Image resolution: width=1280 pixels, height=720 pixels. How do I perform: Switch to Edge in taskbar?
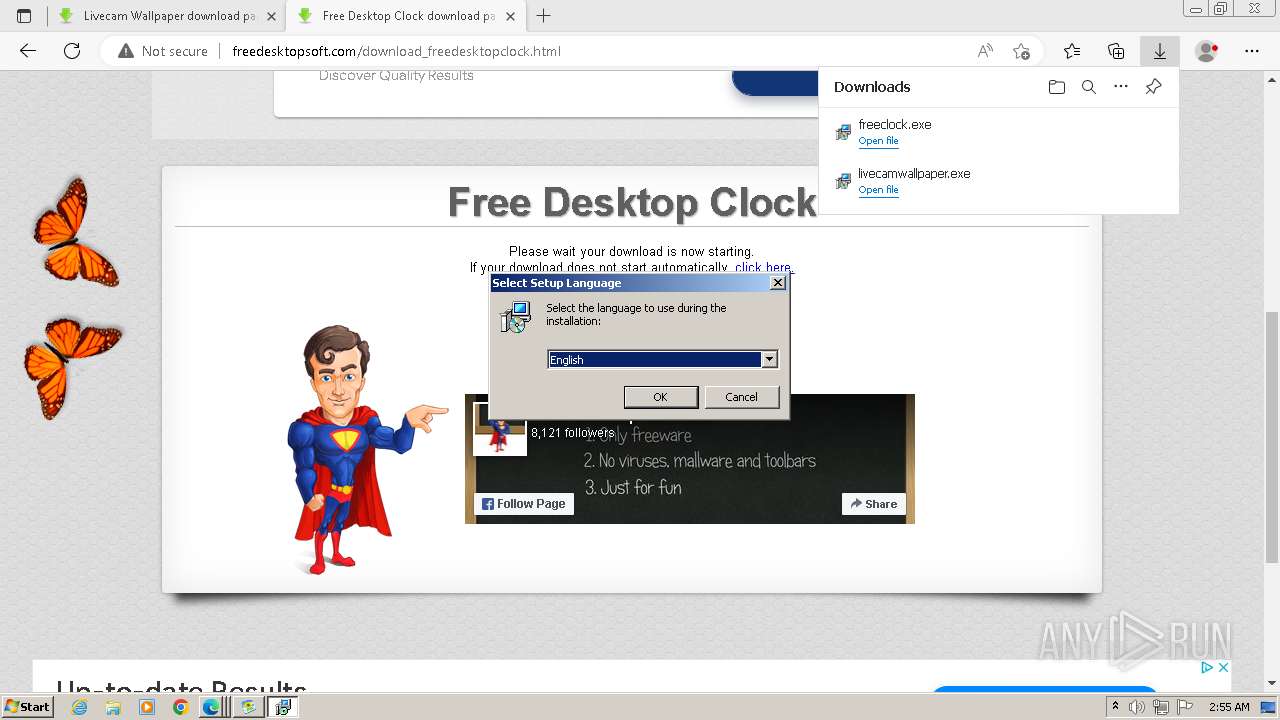tap(212, 707)
